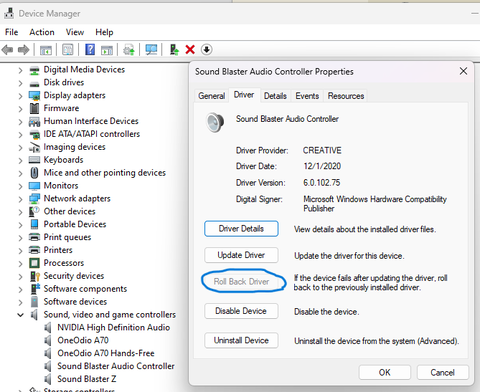480x392 pixels.
Task: Open the View menu
Action: [75, 32]
